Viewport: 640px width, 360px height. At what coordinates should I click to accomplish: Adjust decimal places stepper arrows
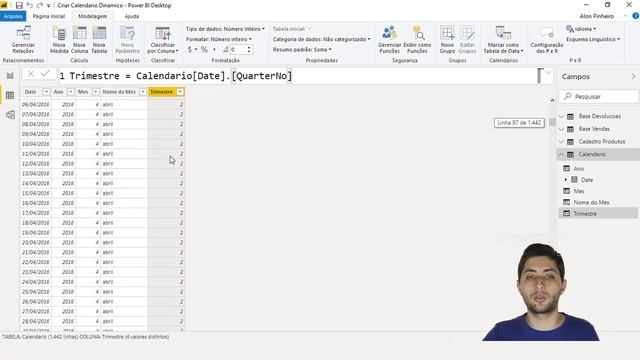click(x=249, y=49)
